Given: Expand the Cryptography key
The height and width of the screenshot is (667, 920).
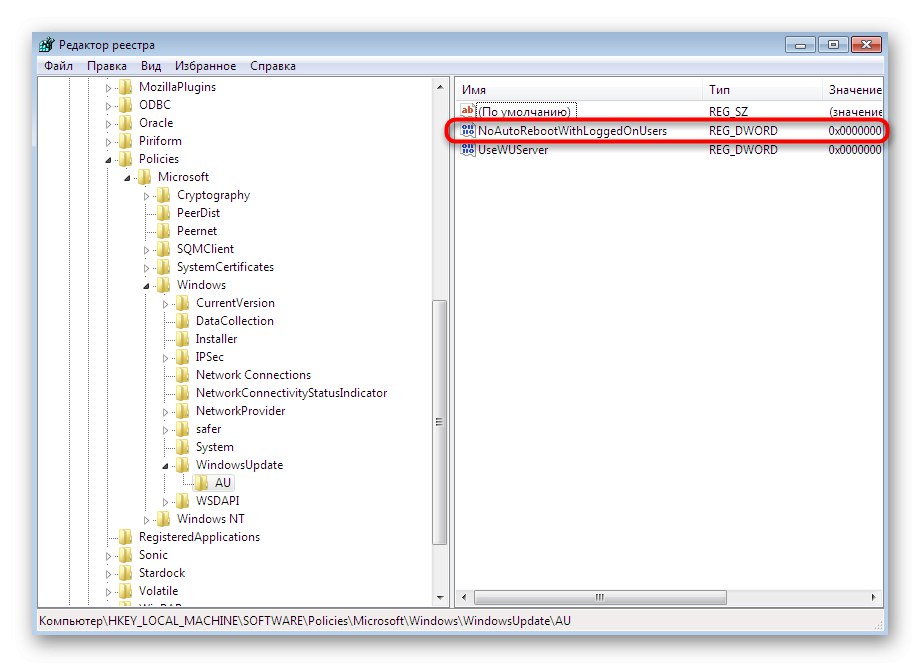Looking at the screenshot, I should coord(147,196).
